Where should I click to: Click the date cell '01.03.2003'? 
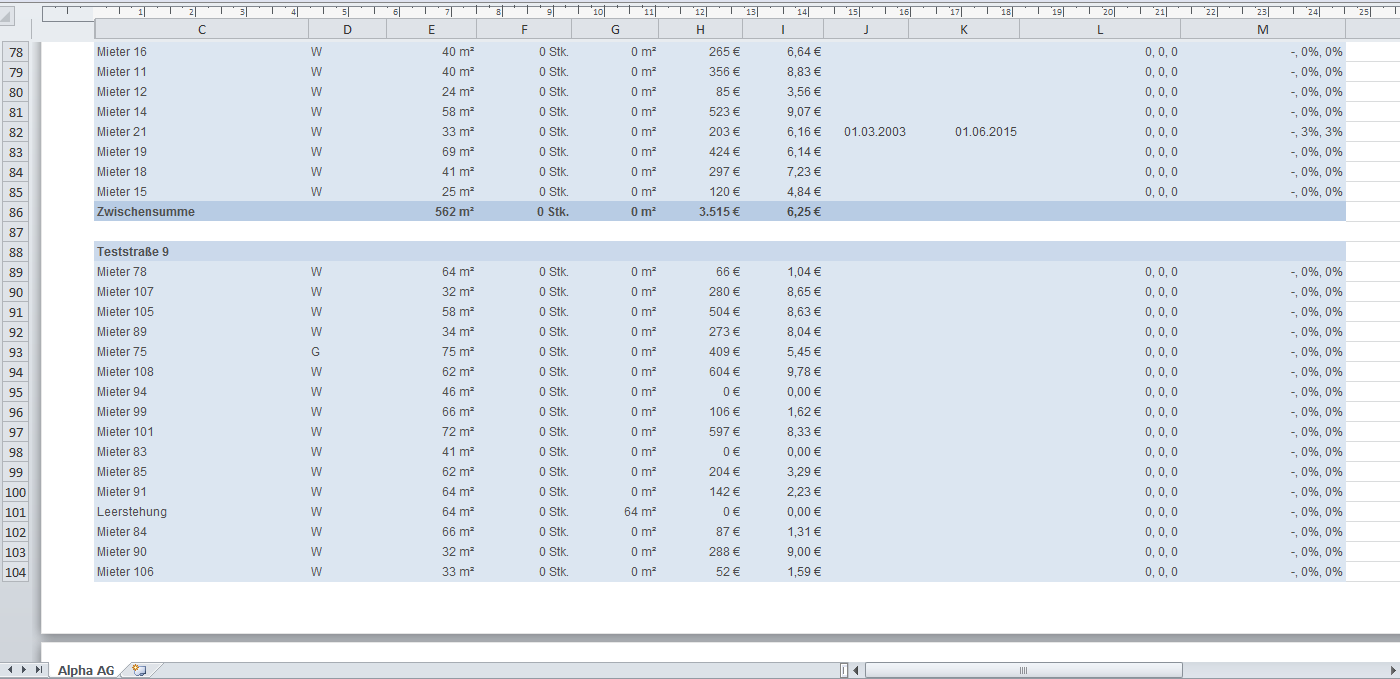(x=866, y=131)
